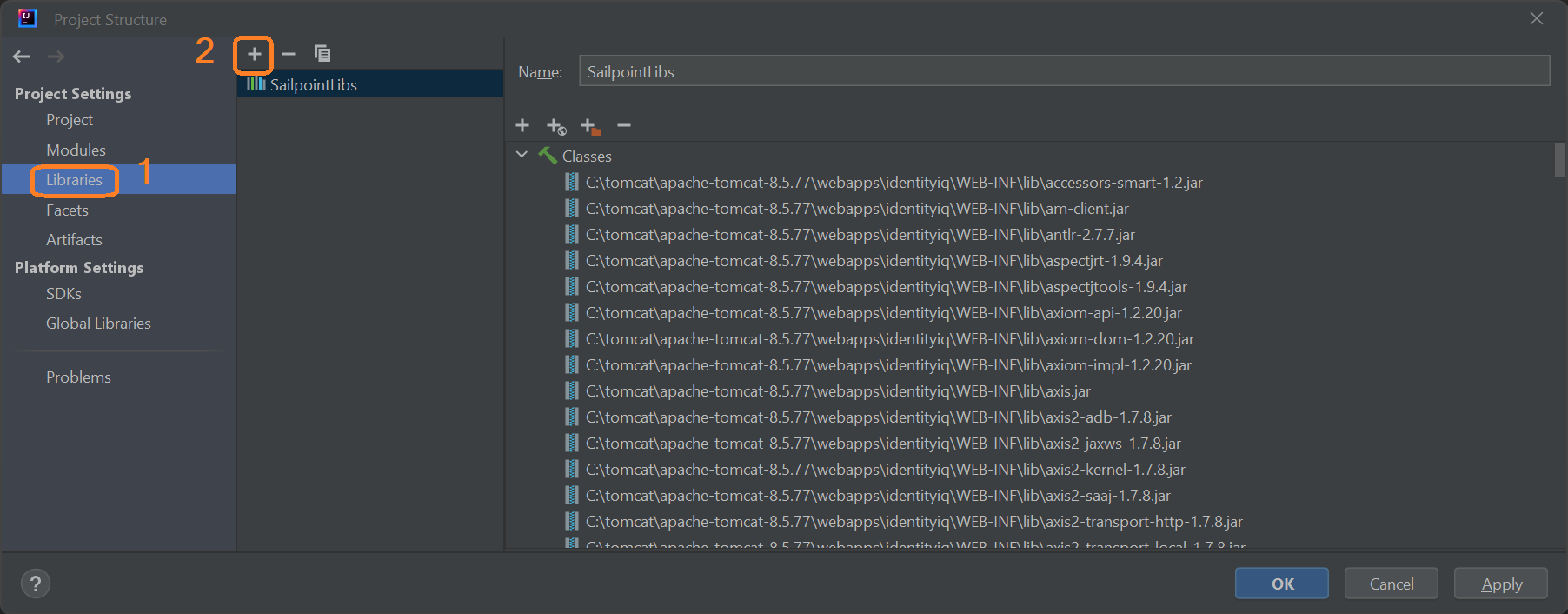Click the jar icon for axis.jar
1568x614 pixels.
572,390
